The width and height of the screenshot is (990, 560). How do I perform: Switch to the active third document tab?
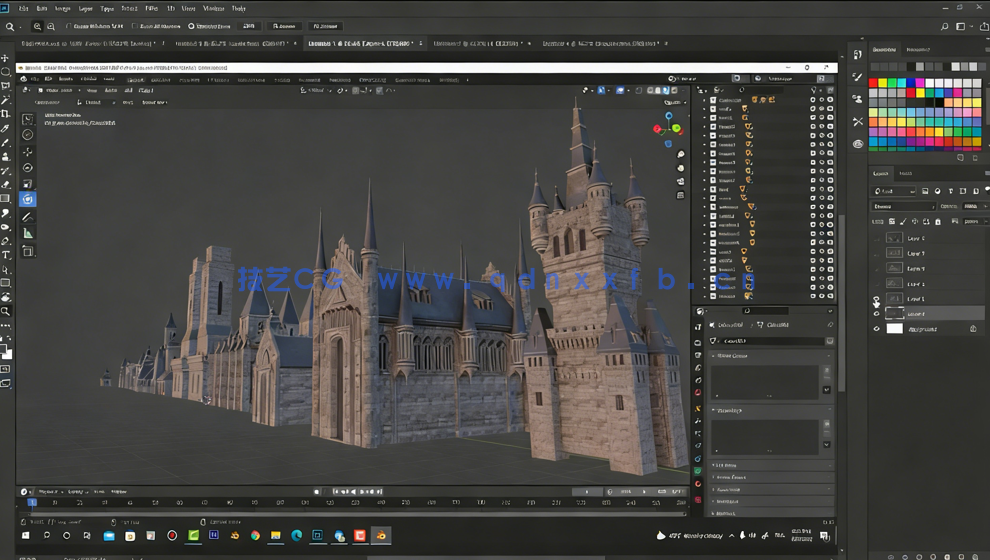click(365, 44)
